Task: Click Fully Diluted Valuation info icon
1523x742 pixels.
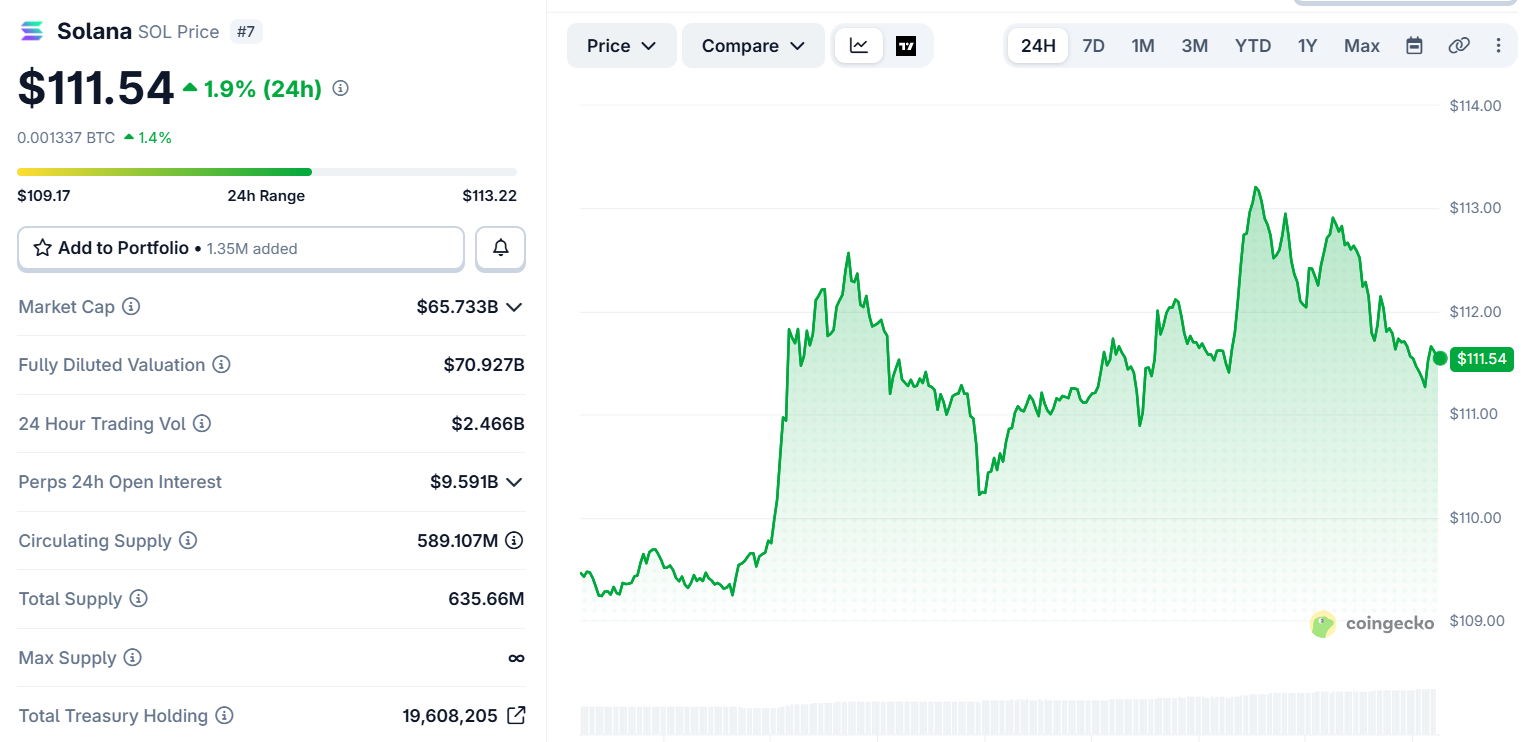Action: tap(221, 365)
